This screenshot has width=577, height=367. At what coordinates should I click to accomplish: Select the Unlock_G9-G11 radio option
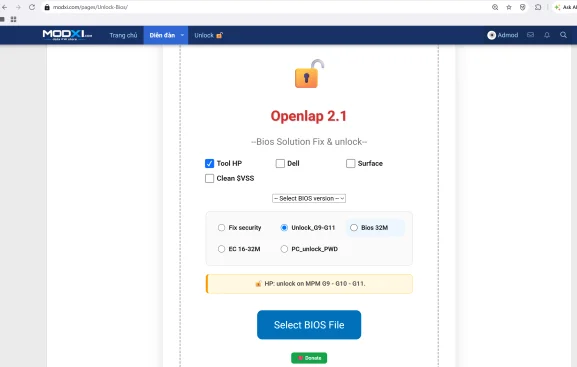click(284, 227)
